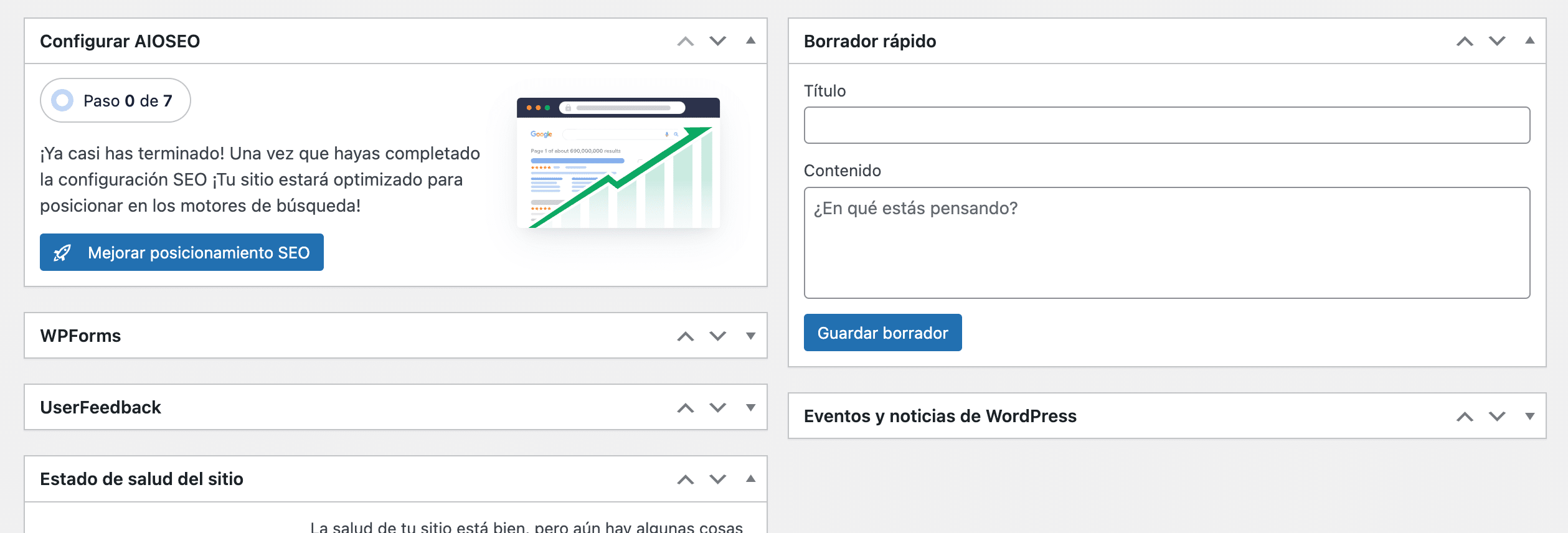Viewport: 1568px width, 533px height.
Task: Move the UserFeedback widget down
Action: click(x=717, y=408)
